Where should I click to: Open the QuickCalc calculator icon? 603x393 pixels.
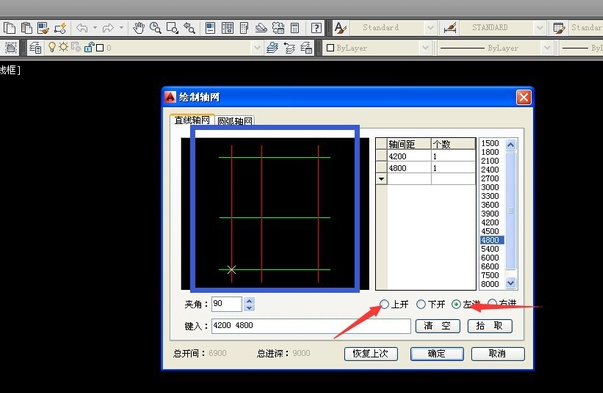[295, 28]
